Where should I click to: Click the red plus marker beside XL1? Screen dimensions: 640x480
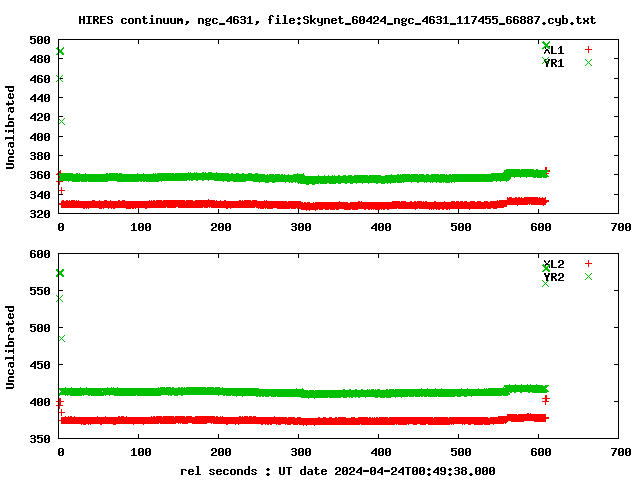[x=588, y=50]
